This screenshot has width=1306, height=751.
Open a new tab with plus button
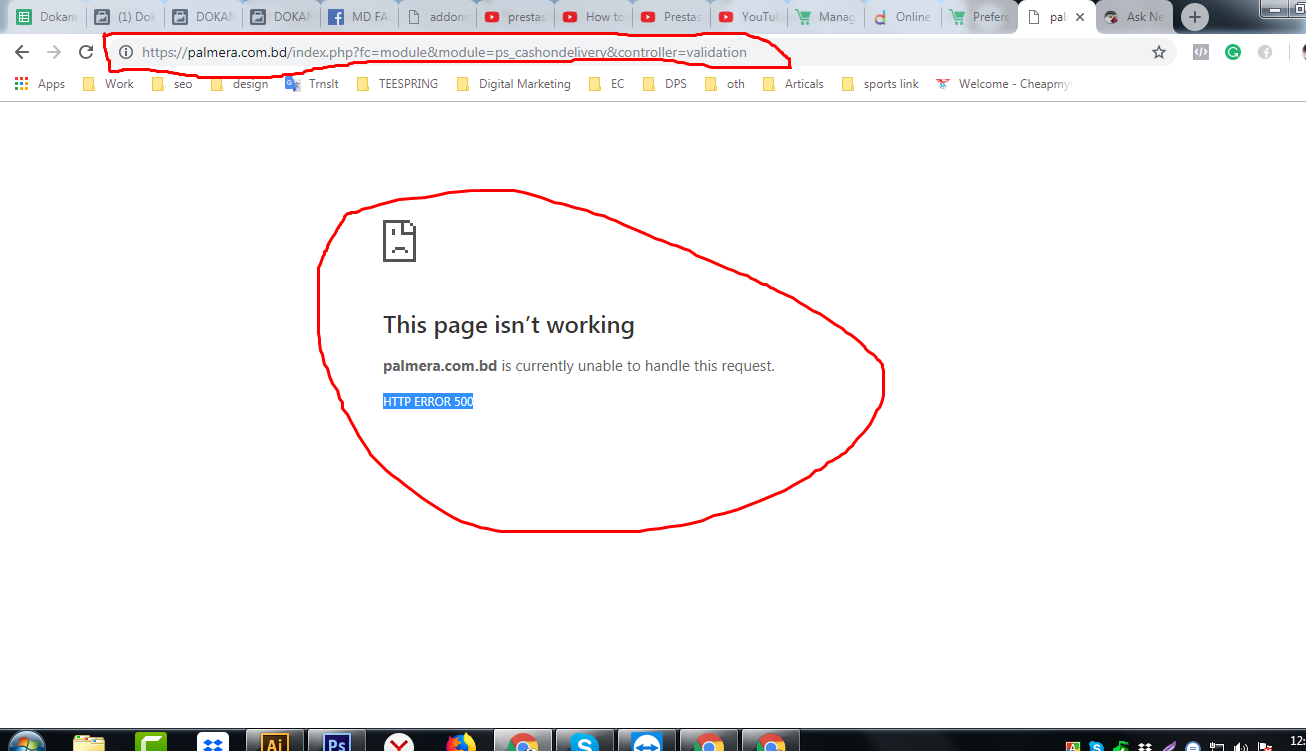[1194, 17]
